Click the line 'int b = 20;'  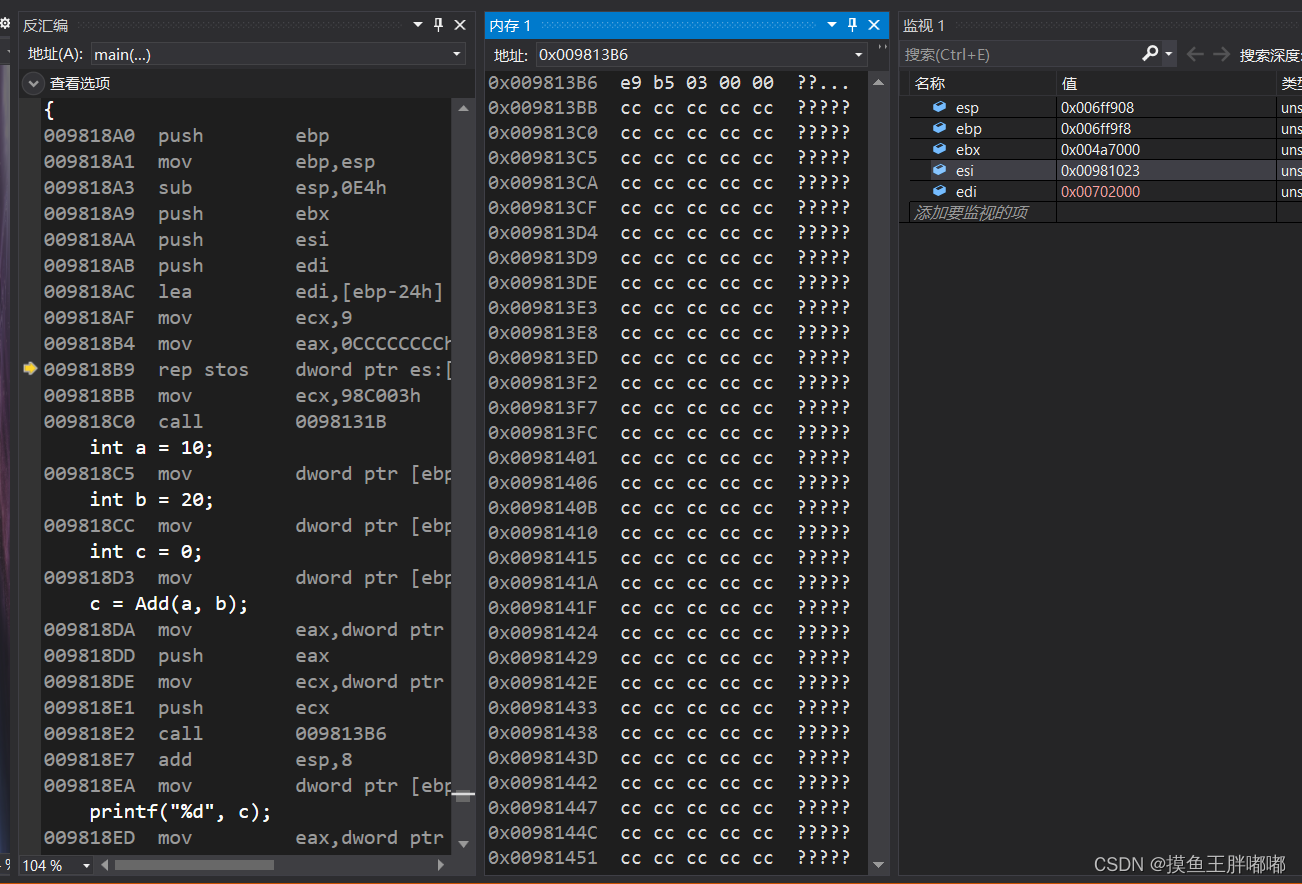tap(151, 499)
